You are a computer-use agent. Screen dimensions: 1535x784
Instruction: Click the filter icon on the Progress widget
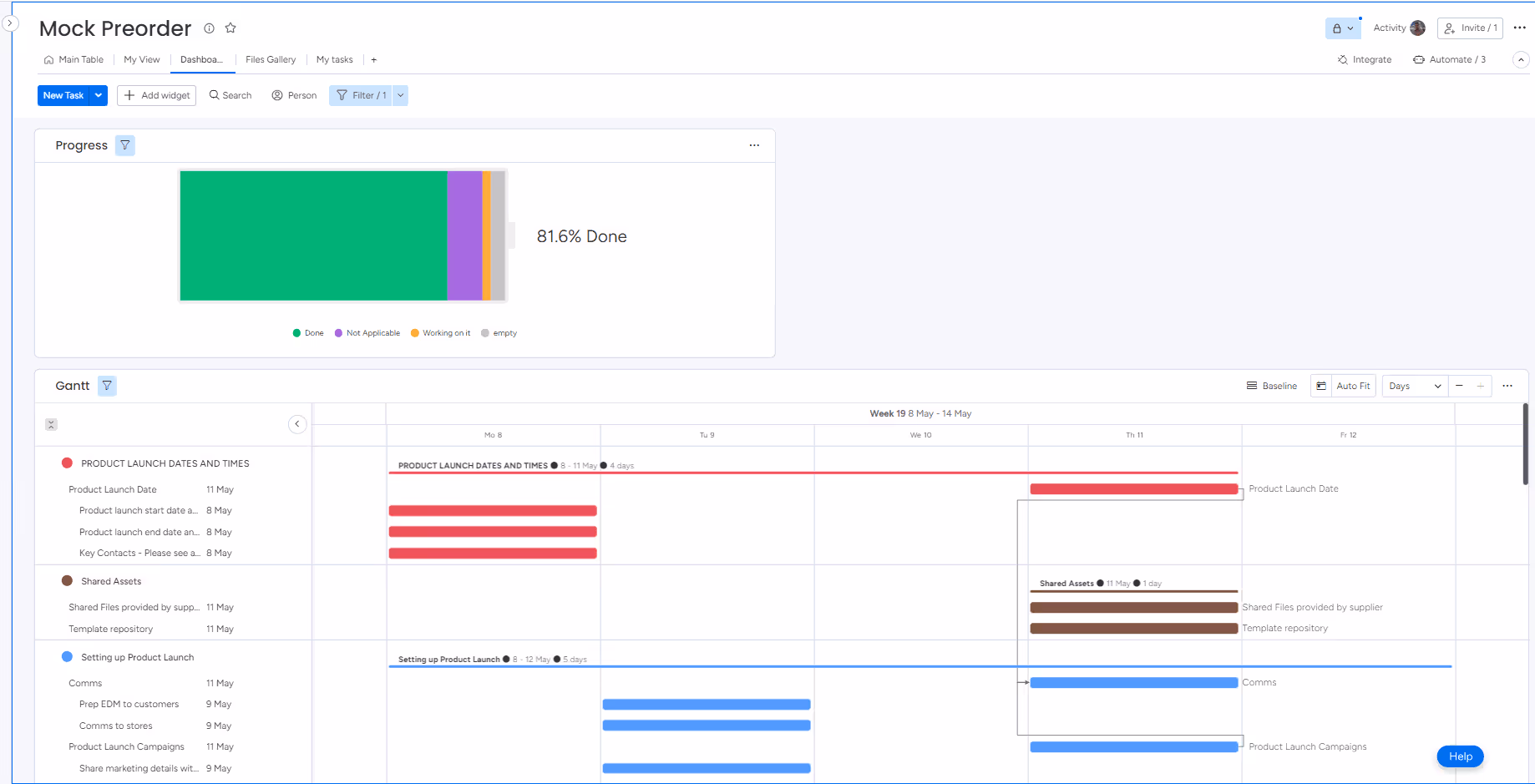point(124,144)
